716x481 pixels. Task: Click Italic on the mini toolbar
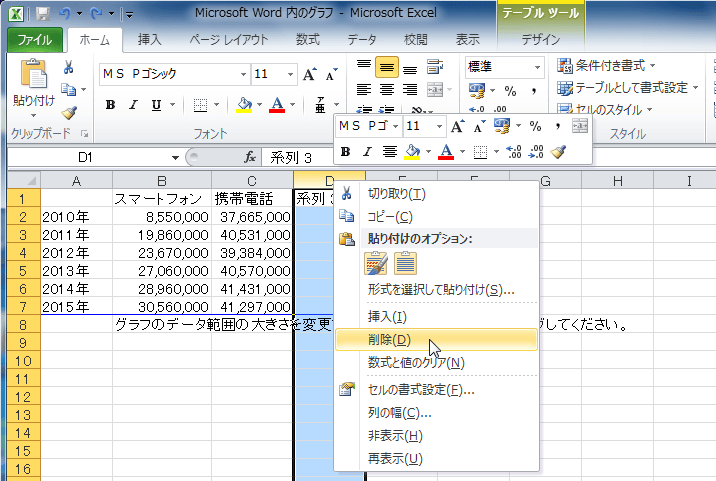pos(368,152)
